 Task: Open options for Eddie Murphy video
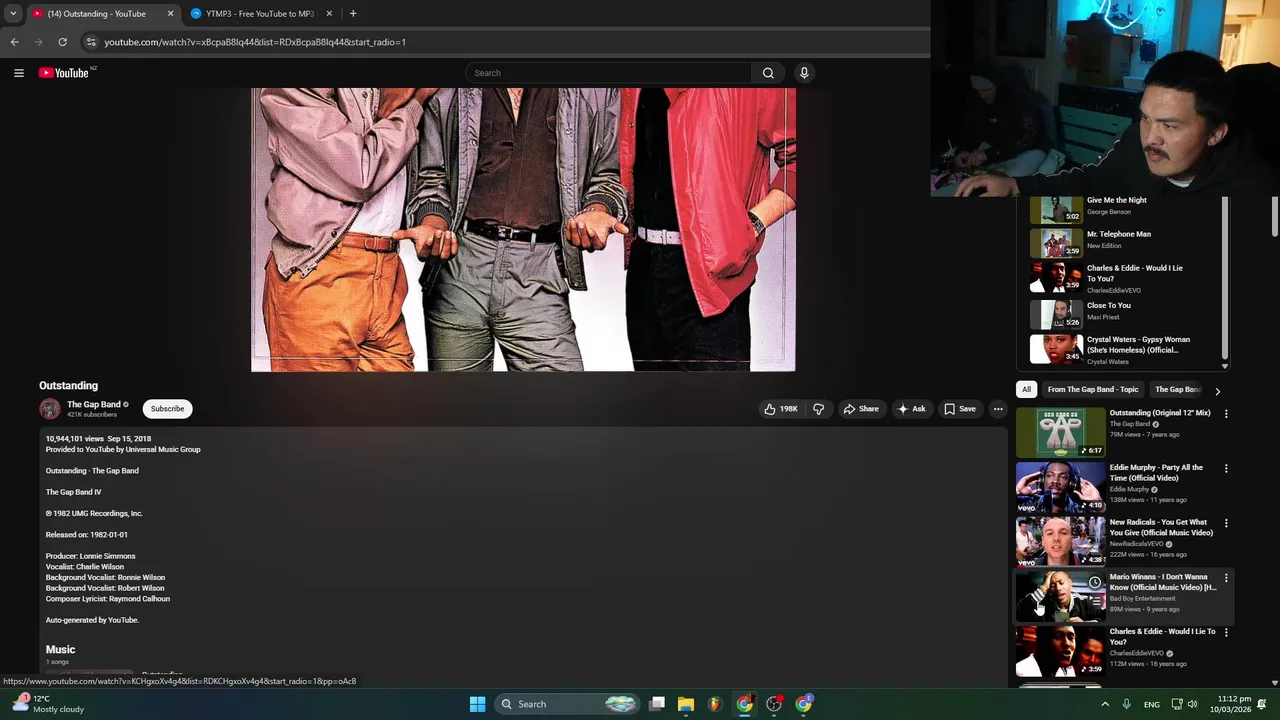coord(1226,468)
